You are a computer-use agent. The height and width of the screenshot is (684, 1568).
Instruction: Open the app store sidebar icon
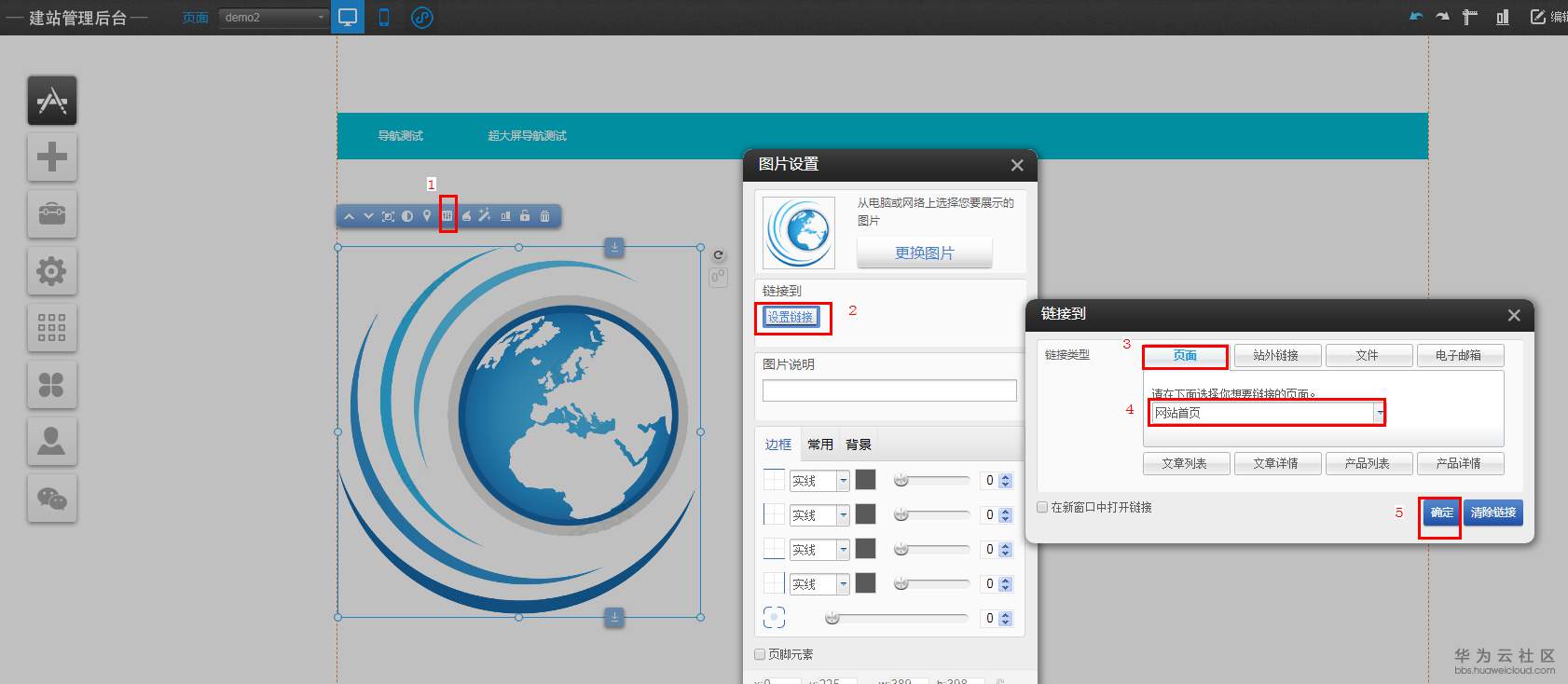tap(52, 100)
